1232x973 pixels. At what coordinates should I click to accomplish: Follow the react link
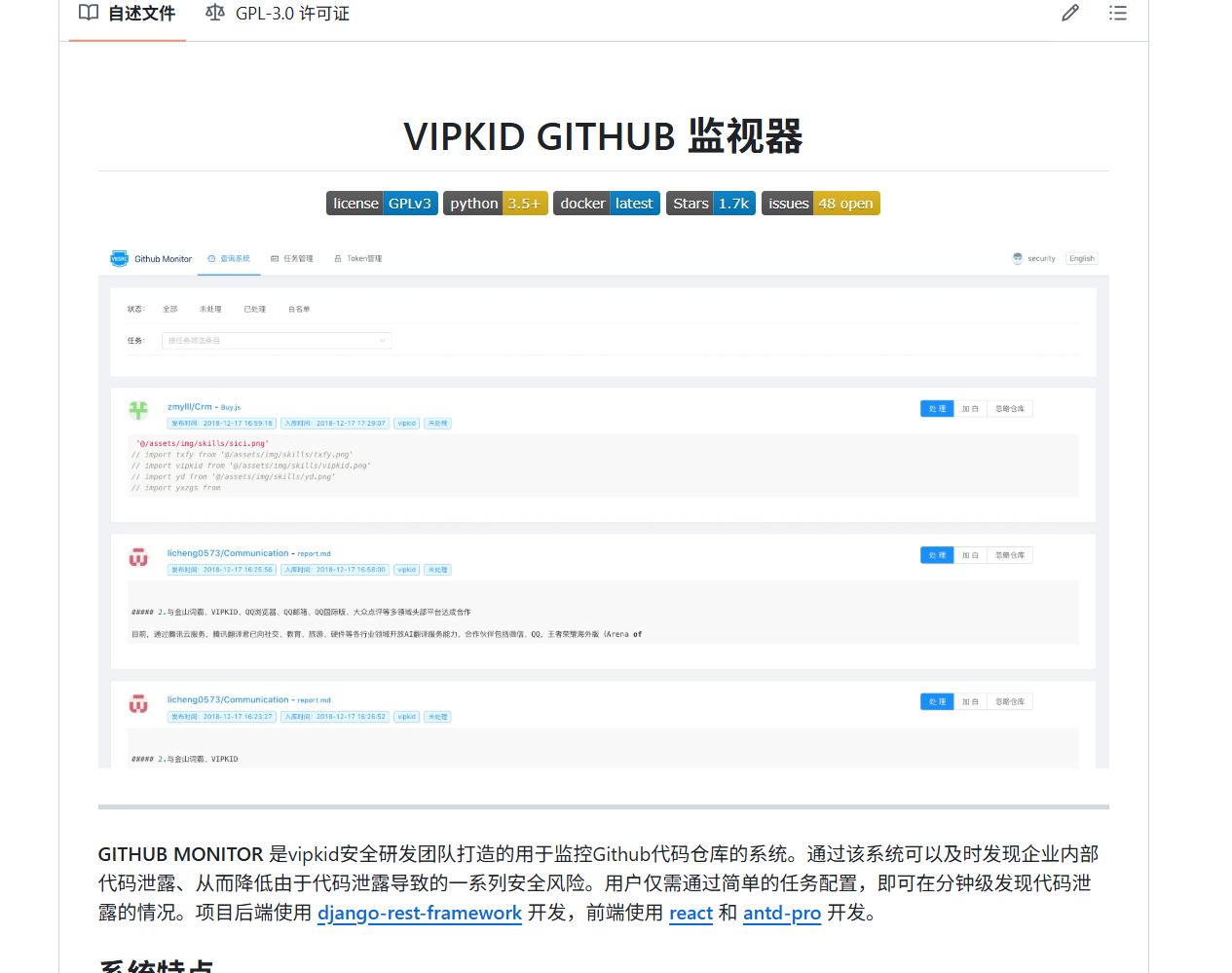pos(691,913)
